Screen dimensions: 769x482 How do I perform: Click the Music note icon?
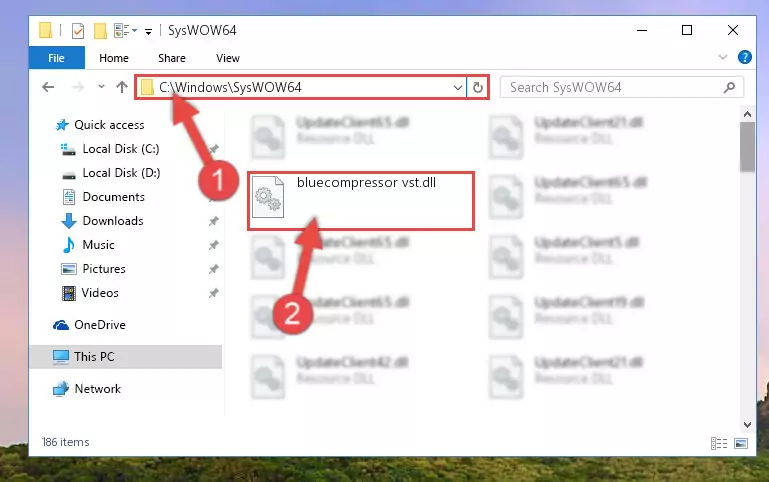pos(69,245)
